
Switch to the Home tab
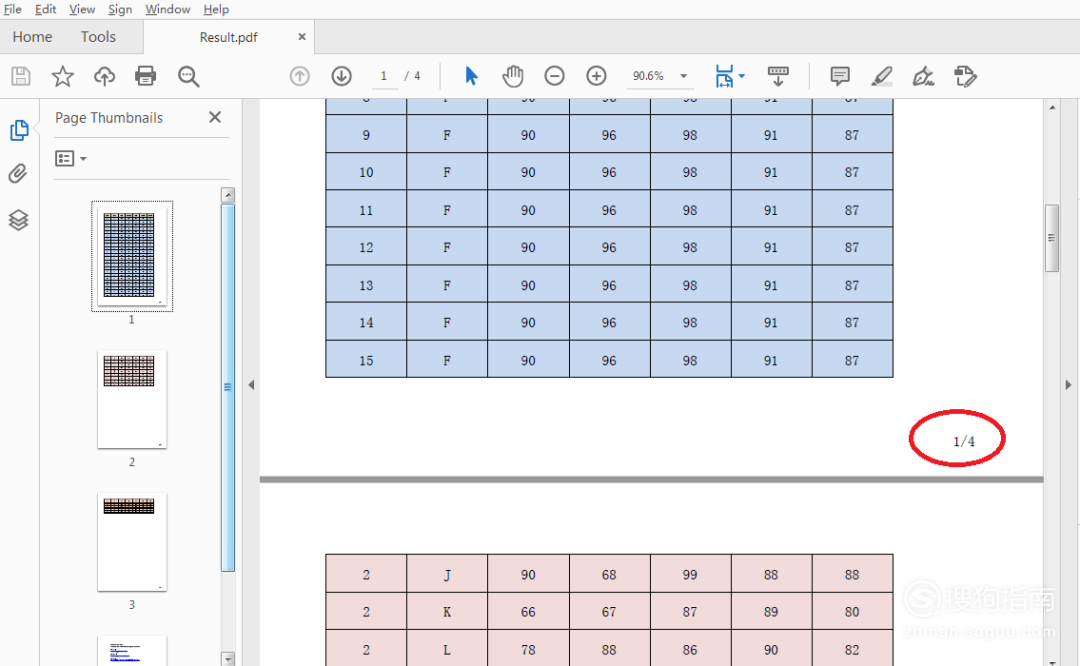tap(32, 37)
